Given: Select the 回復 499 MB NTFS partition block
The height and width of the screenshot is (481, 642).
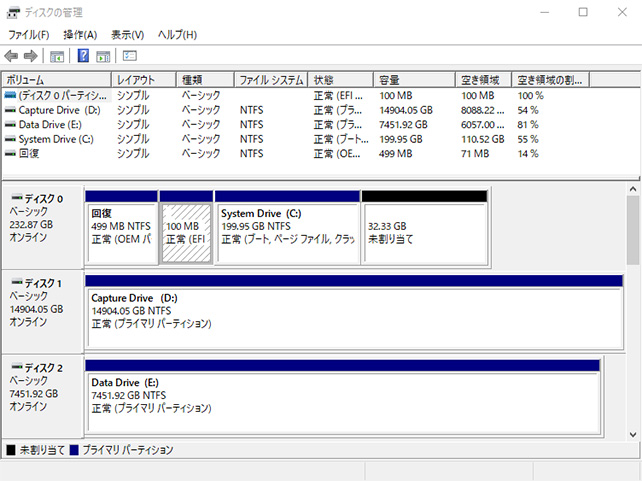Looking at the screenshot, I should click(121, 228).
